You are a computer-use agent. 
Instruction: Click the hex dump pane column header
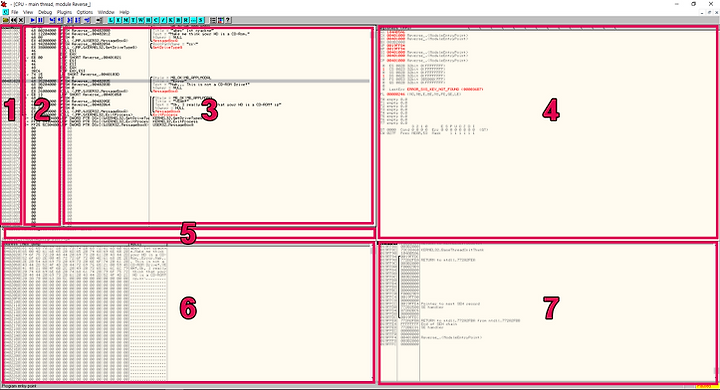pyautogui.click(x=187, y=244)
